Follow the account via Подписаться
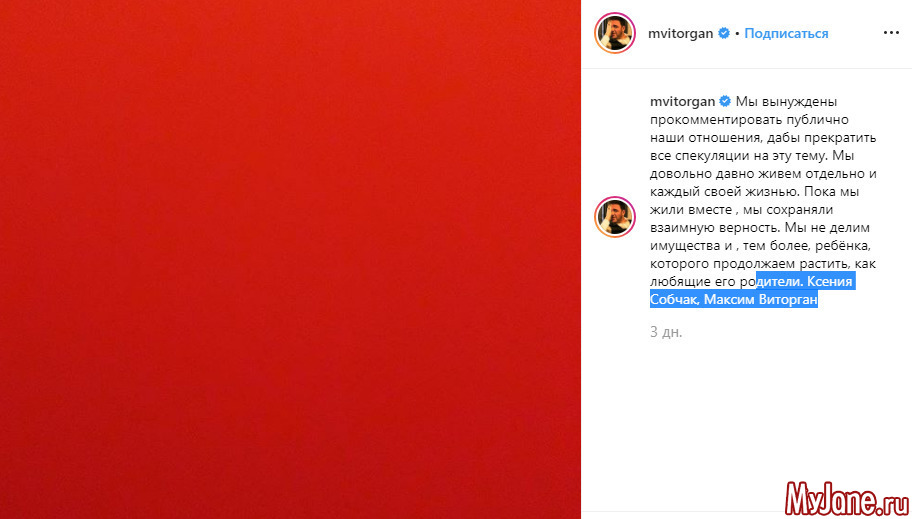This screenshot has height=519, width=912. click(x=786, y=33)
